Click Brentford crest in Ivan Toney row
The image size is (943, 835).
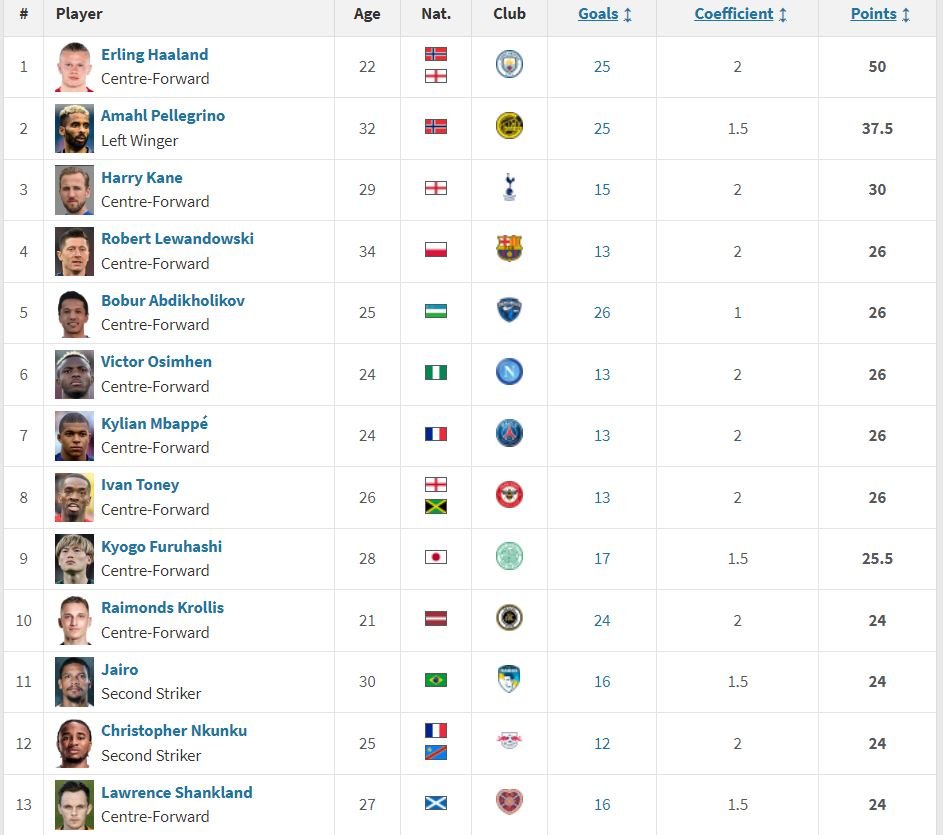(509, 495)
